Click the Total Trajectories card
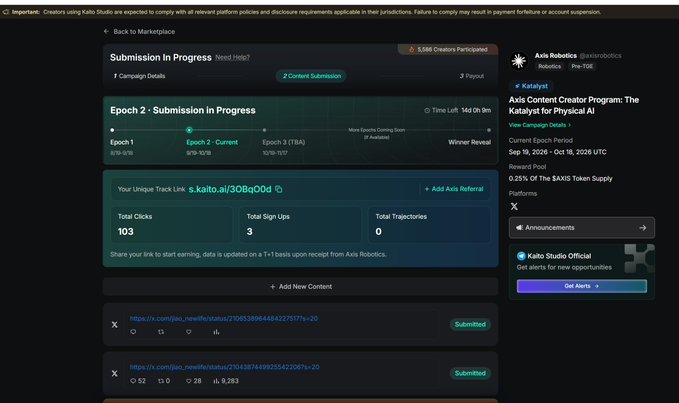 430,225
